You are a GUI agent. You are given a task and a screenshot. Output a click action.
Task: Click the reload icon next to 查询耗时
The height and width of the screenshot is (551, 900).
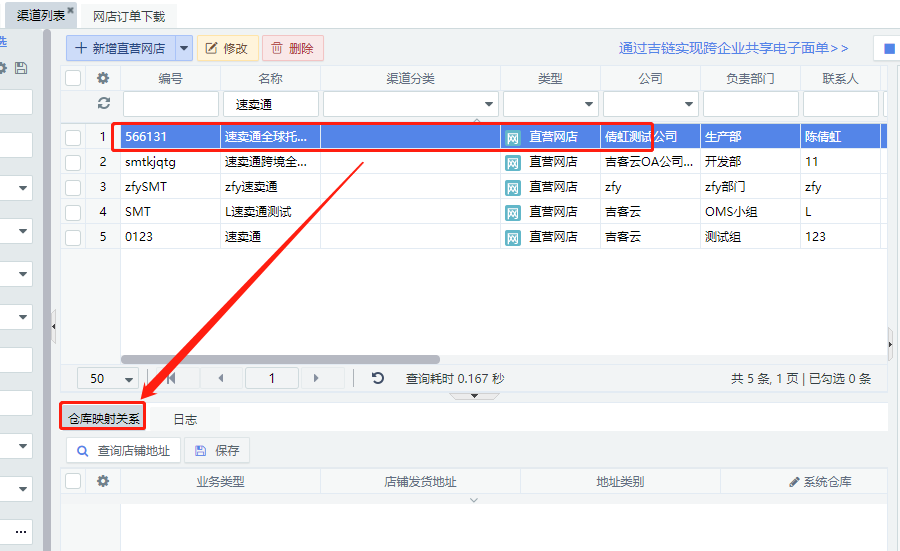pos(378,378)
